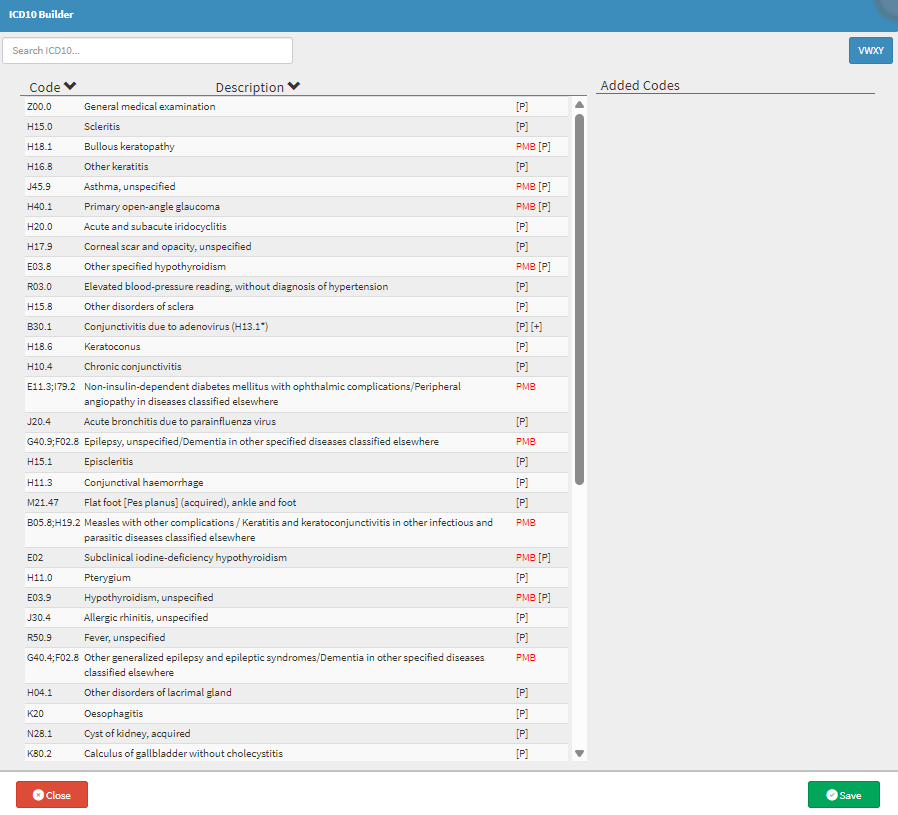
Task: Click the Code column sort chevron
Action: pyautogui.click(x=70, y=87)
